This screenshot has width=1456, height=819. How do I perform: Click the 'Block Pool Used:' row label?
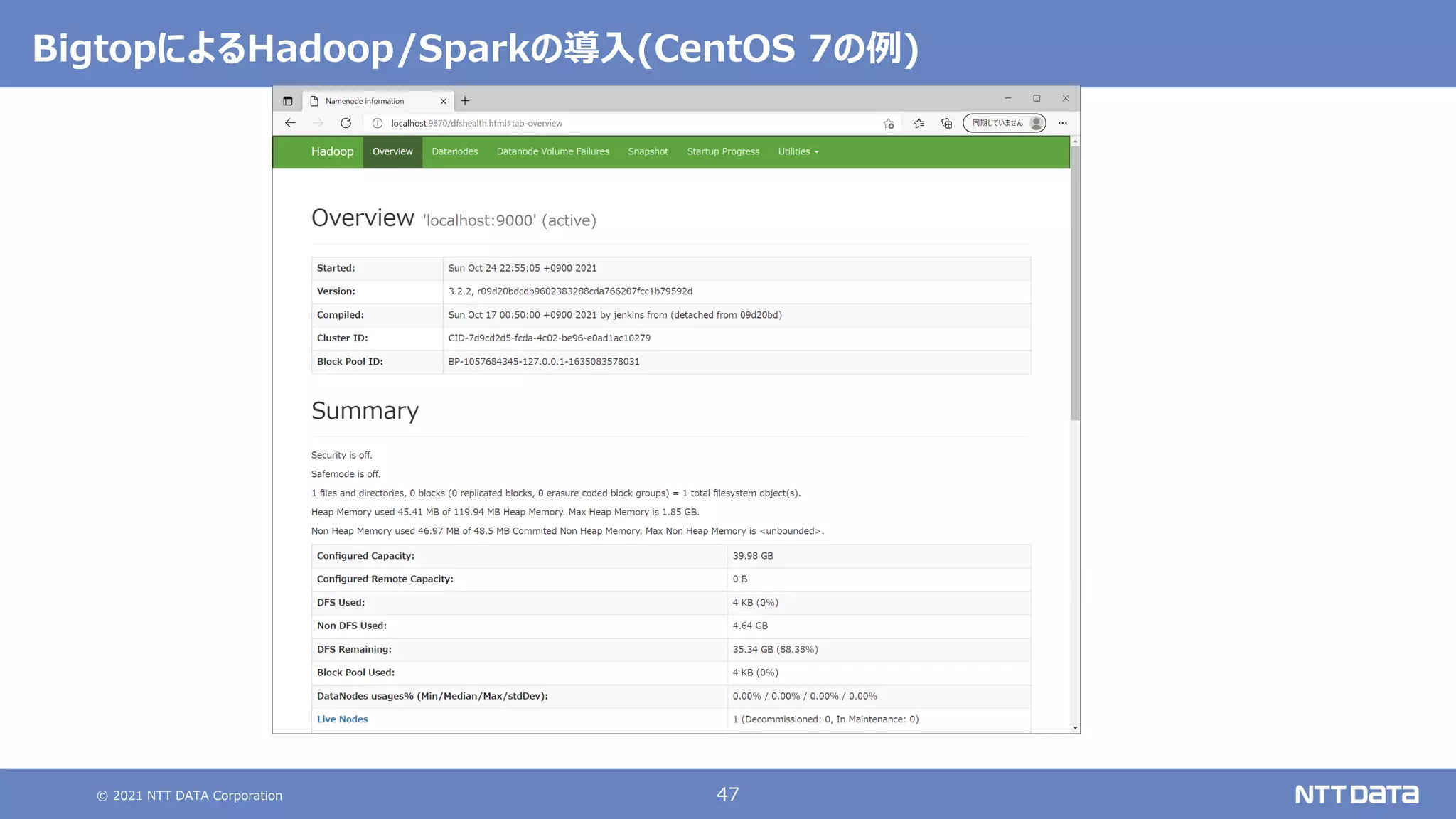[x=355, y=673]
